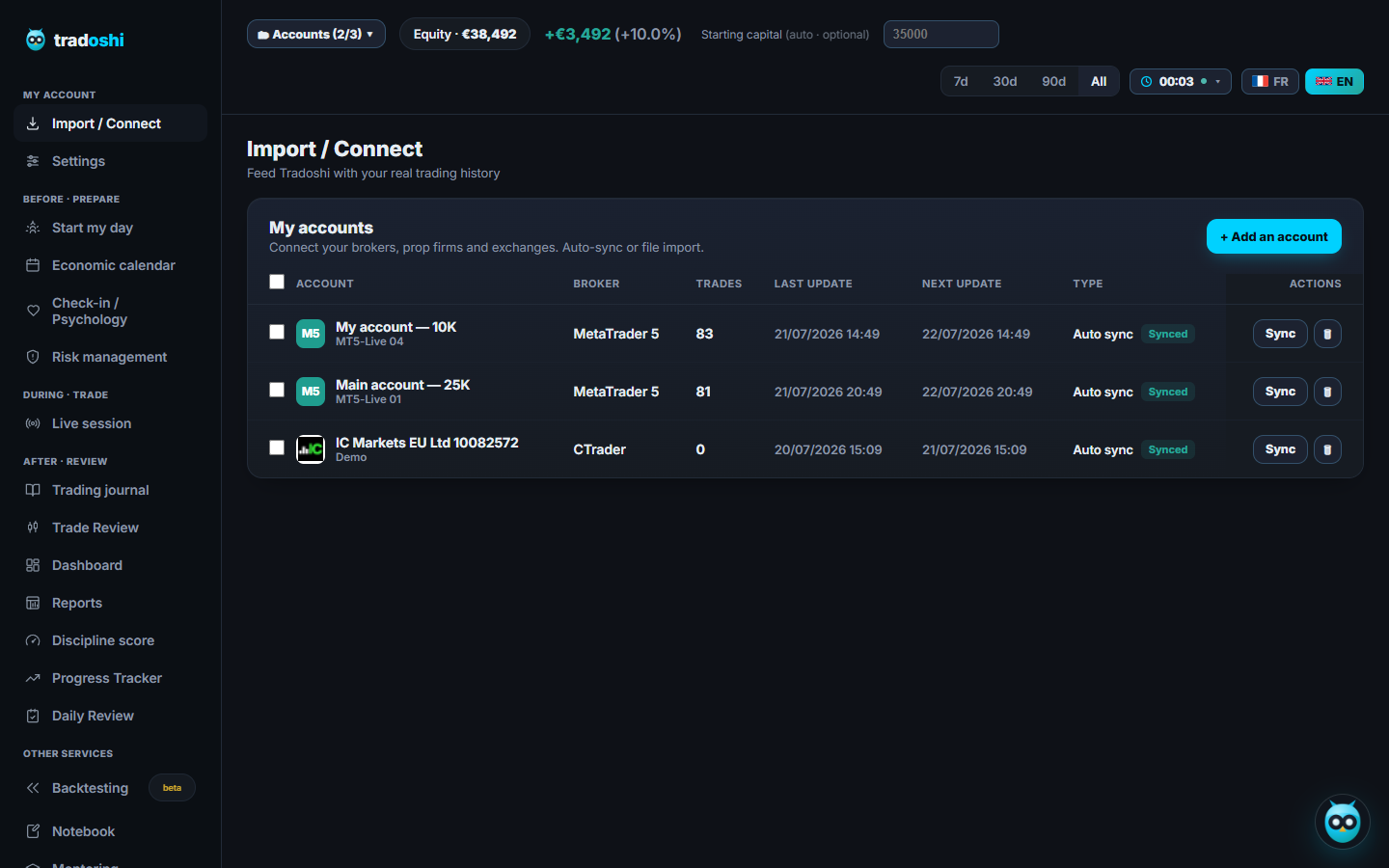Image resolution: width=1389 pixels, height=868 pixels.
Task: Delete My account — 10K via trash icon
Action: coord(1327,334)
